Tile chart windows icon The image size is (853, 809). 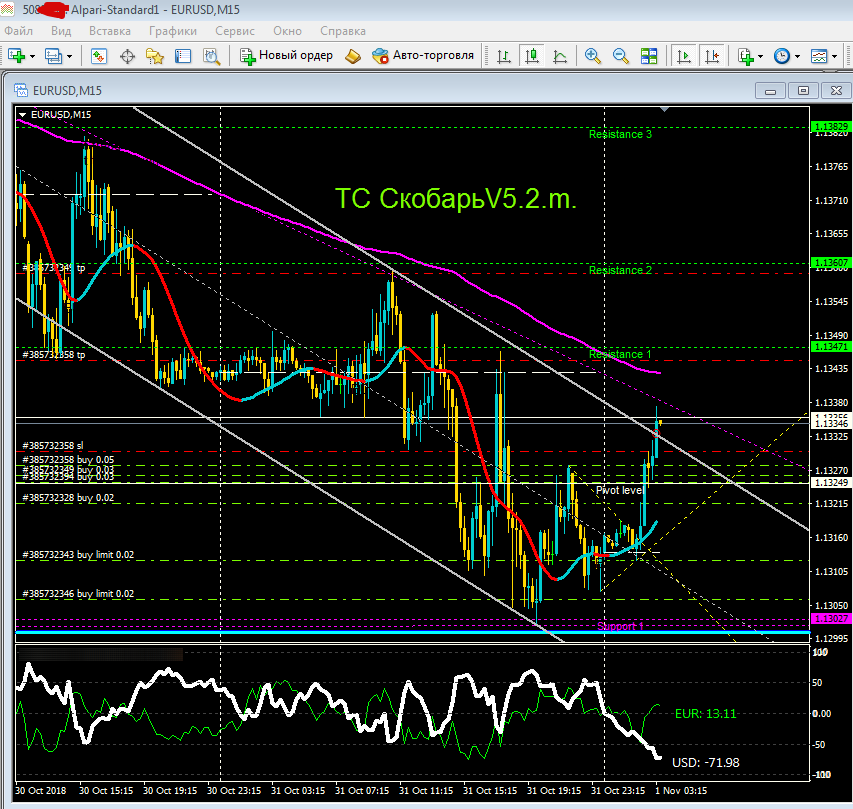point(649,56)
